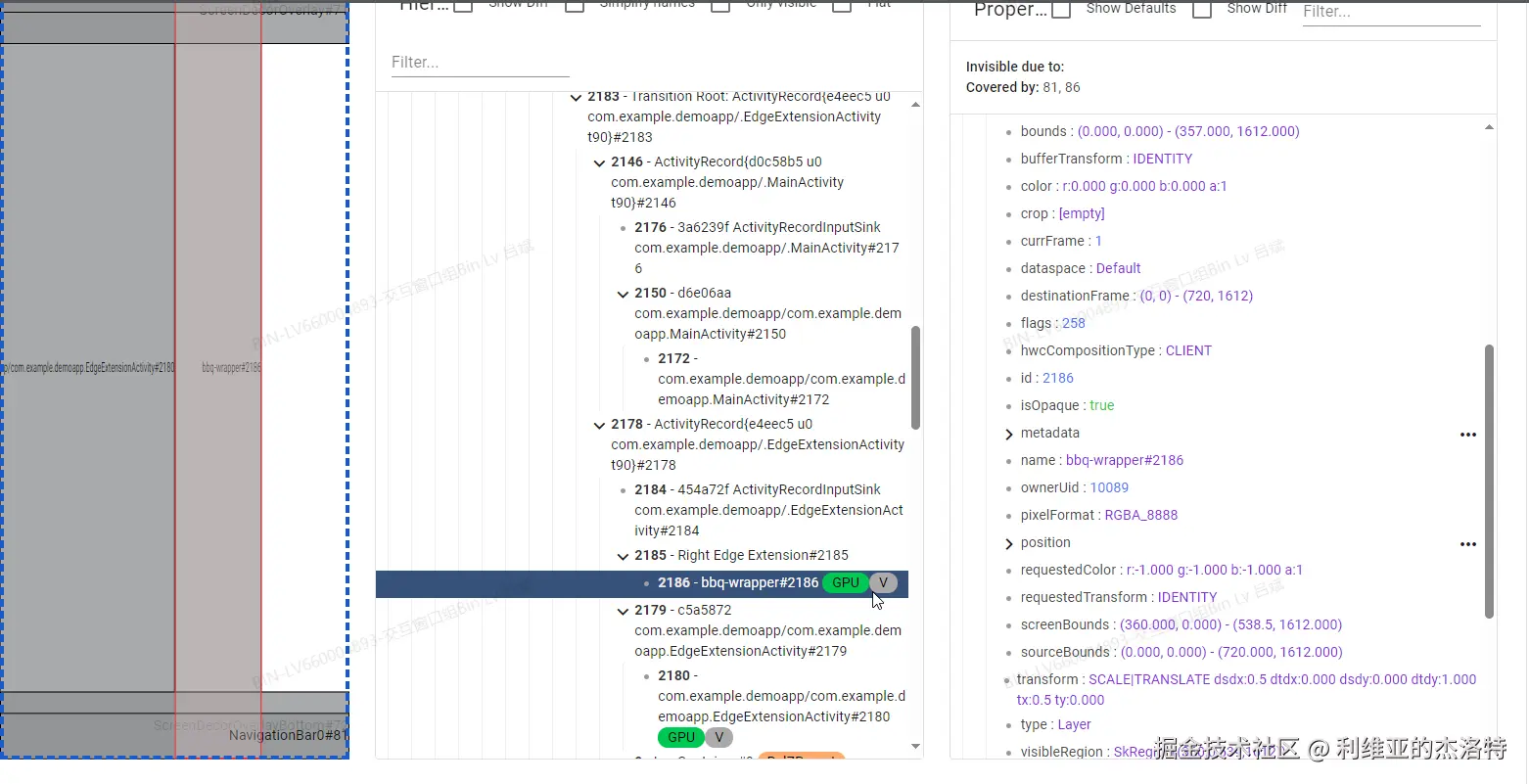Open the three-dot menu for metadata
Viewport: 1529px width, 784px height.
tap(1468, 435)
